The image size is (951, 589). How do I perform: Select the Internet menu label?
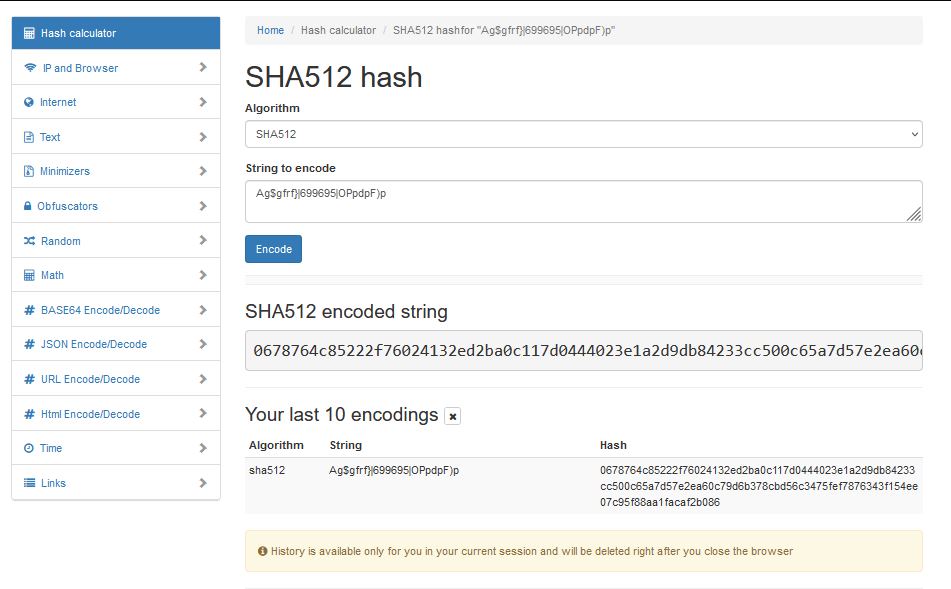click(58, 103)
